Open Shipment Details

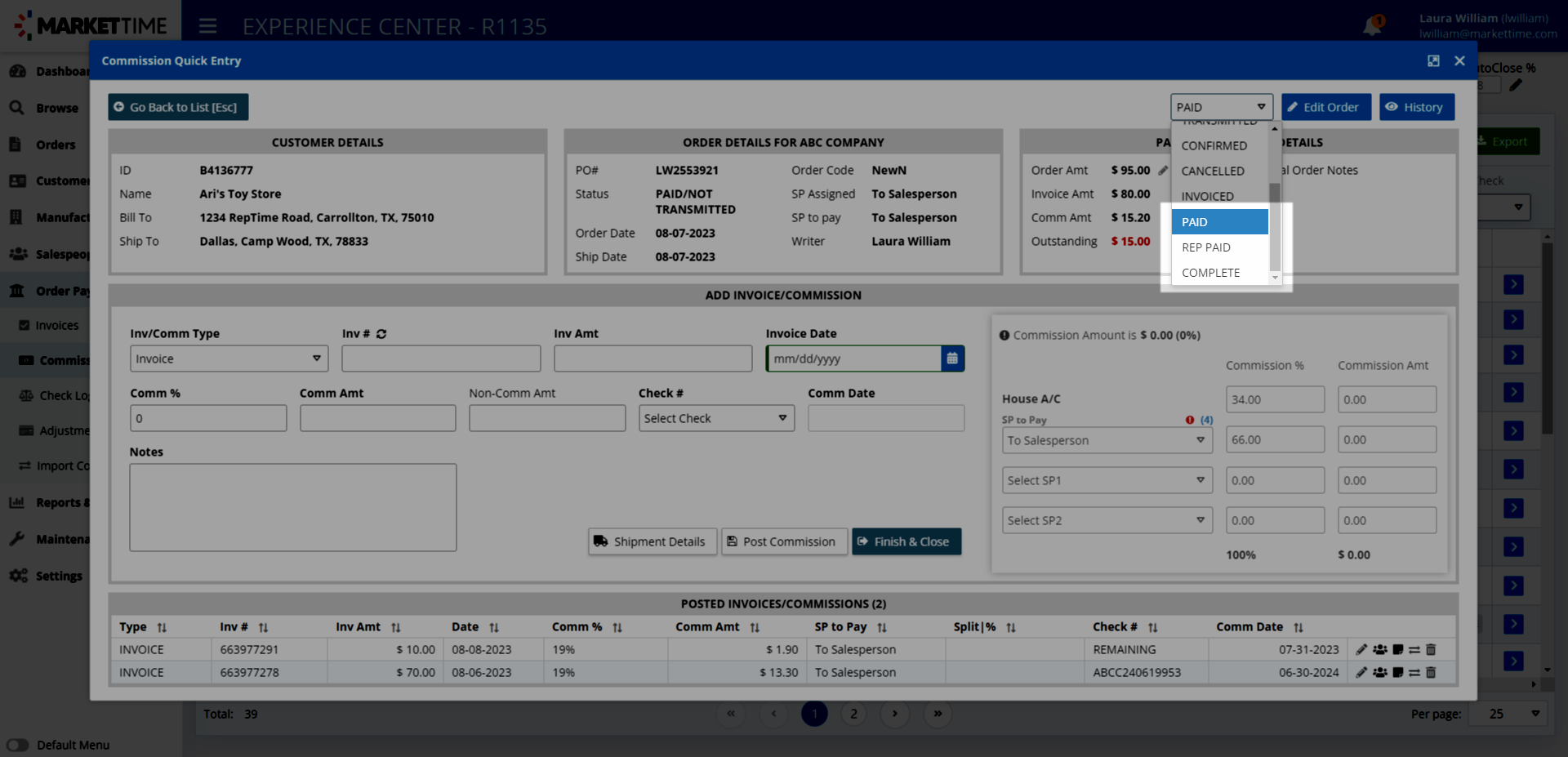click(x=652, y=541)
